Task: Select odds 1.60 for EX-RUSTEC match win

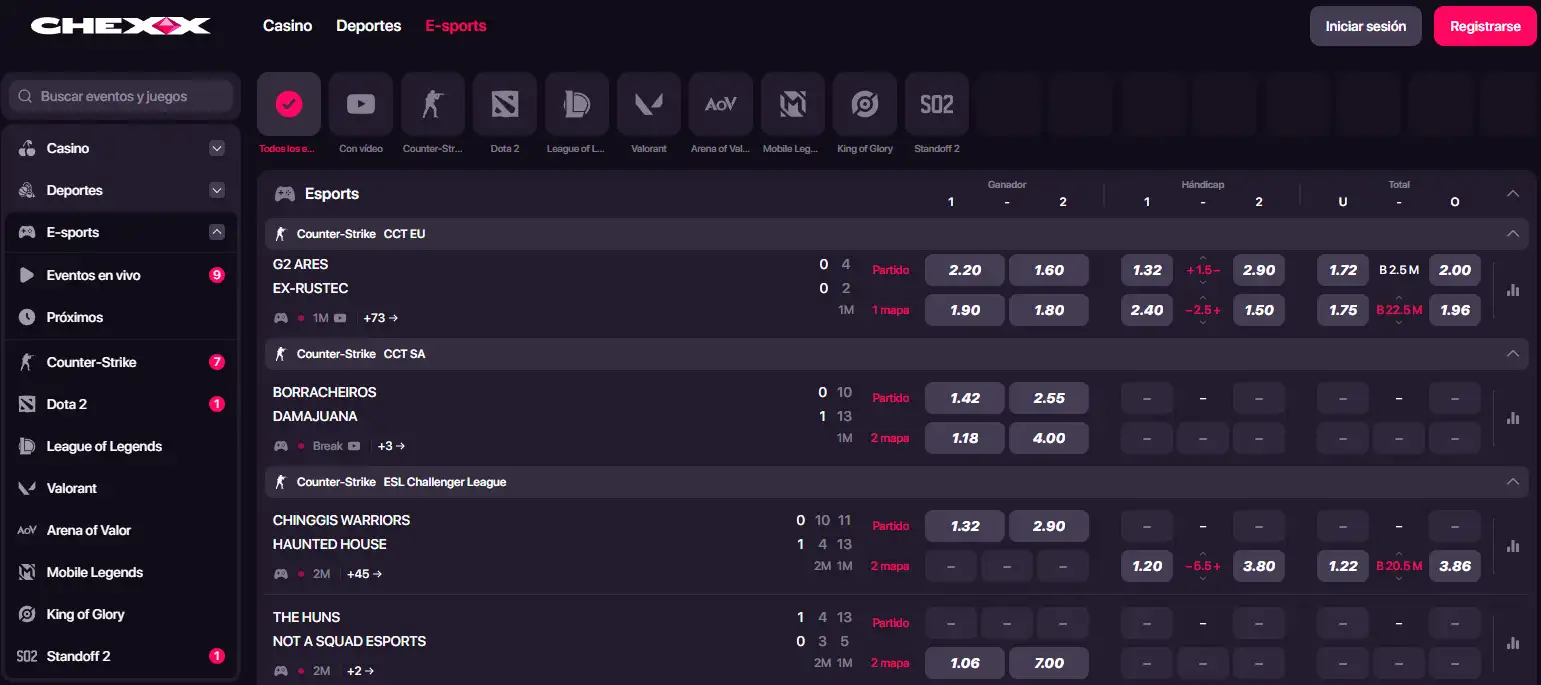Action: [x=1049, y=270]
